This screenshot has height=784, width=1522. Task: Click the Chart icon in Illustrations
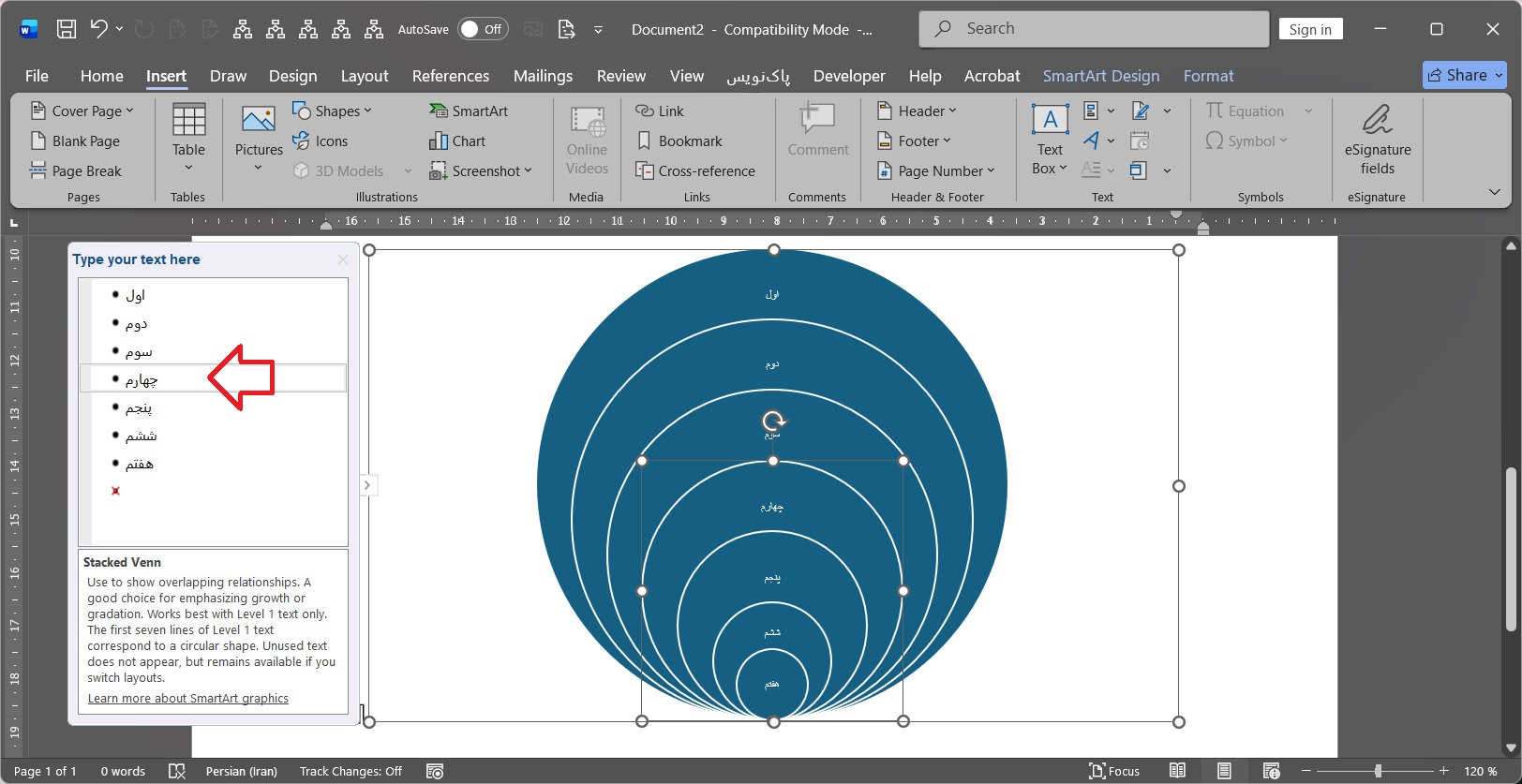tap(439, 141)
